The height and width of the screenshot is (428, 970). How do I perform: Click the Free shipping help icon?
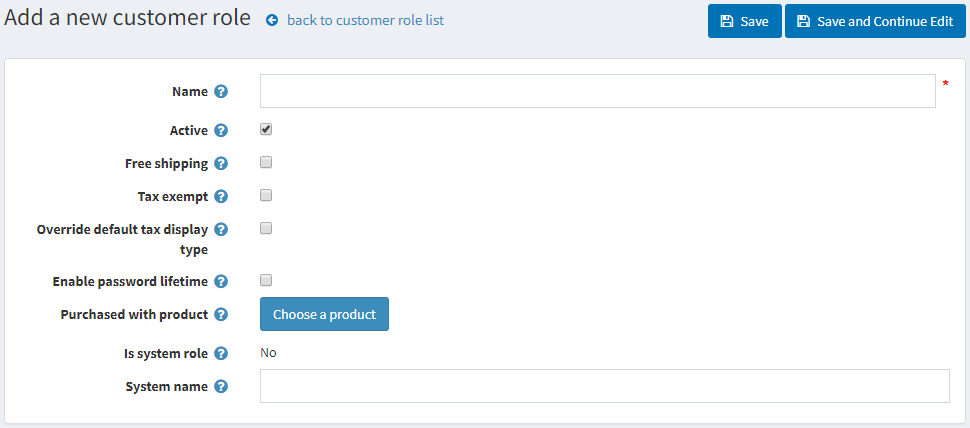pyautogui.click(x=221, y=163)
